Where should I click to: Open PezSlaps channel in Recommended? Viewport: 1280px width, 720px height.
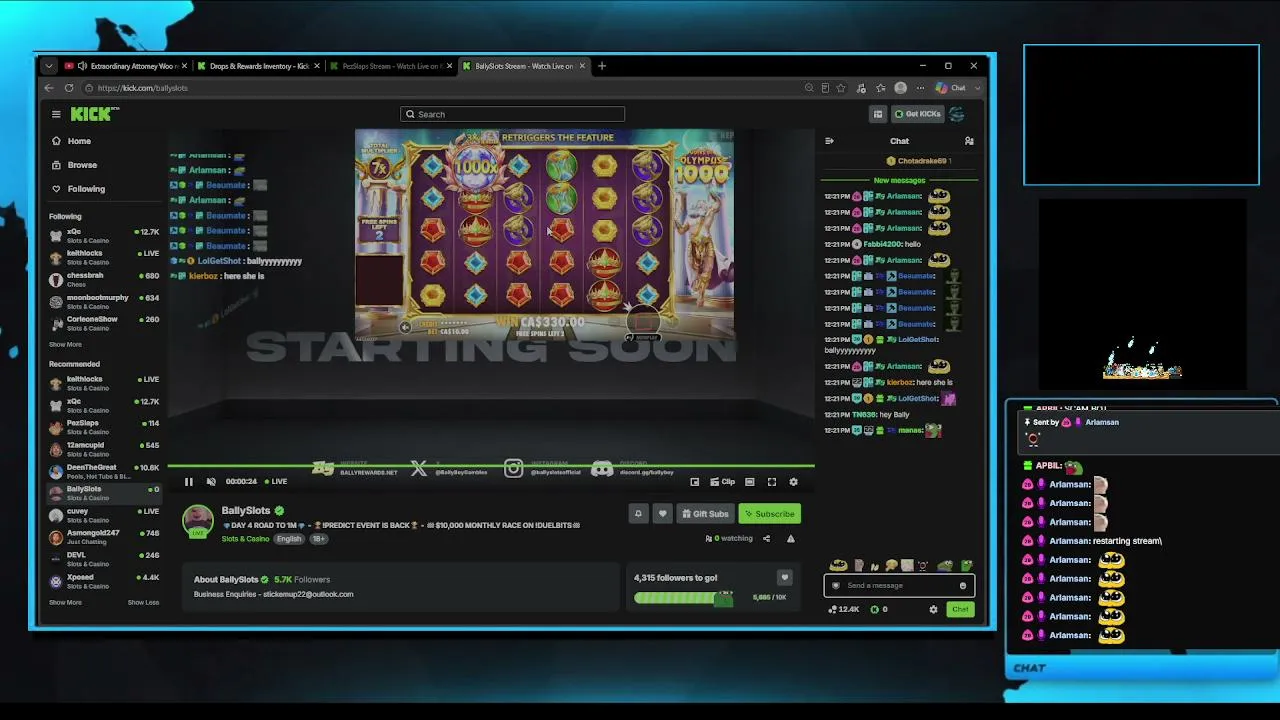click(104, 427)
